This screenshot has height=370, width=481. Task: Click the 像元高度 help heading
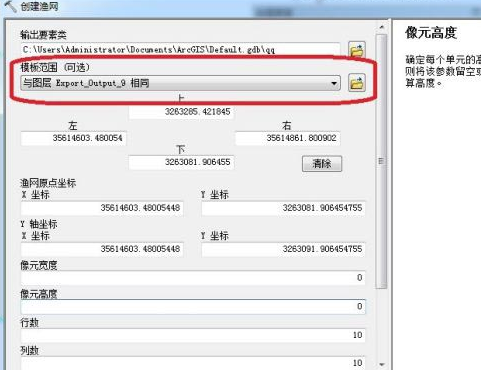431,33
